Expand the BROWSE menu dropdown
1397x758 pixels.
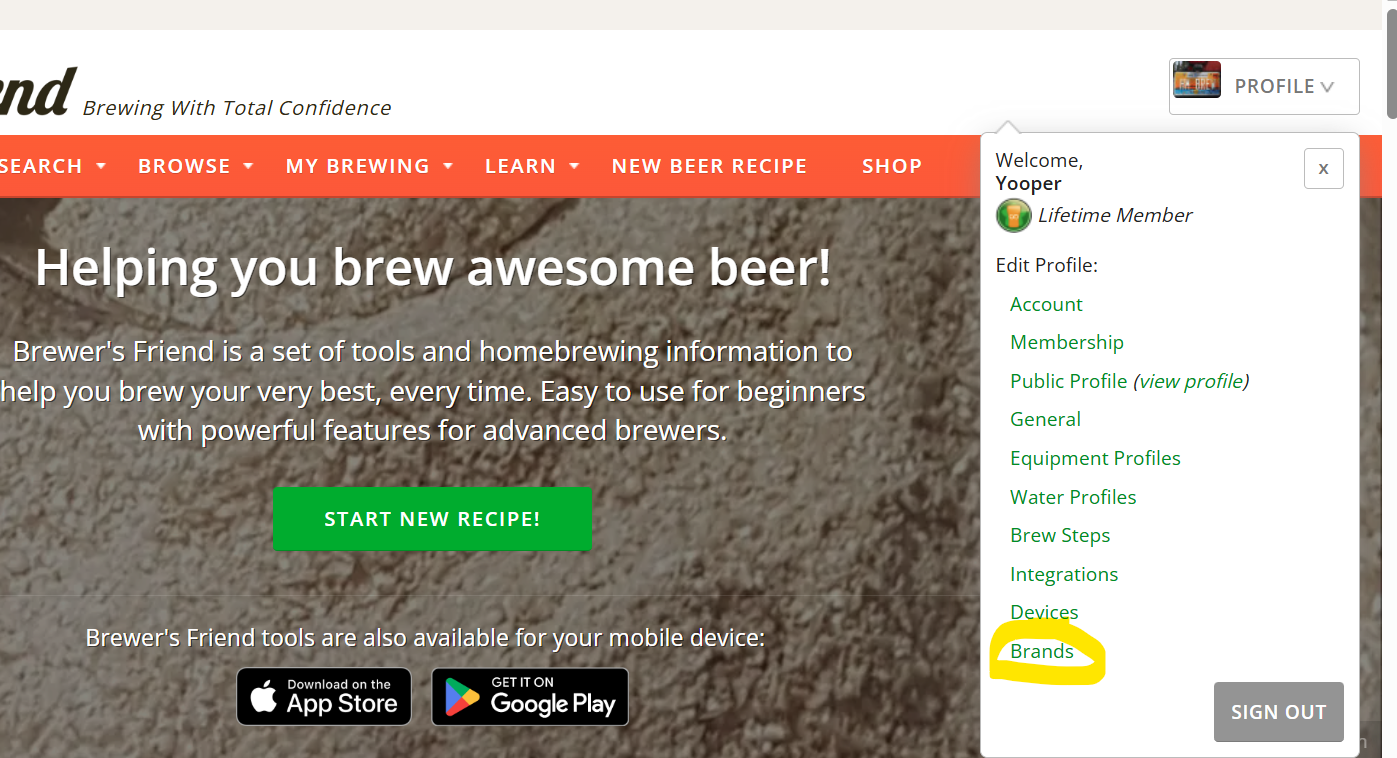pos(195,166)
